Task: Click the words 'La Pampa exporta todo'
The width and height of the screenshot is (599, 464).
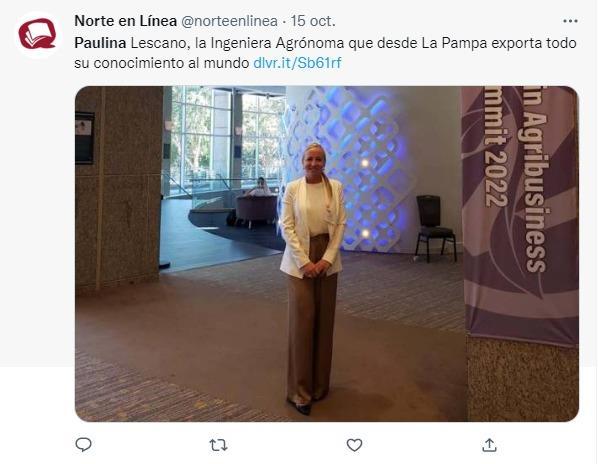Action: pyautogui.click(x=499, y=43)
